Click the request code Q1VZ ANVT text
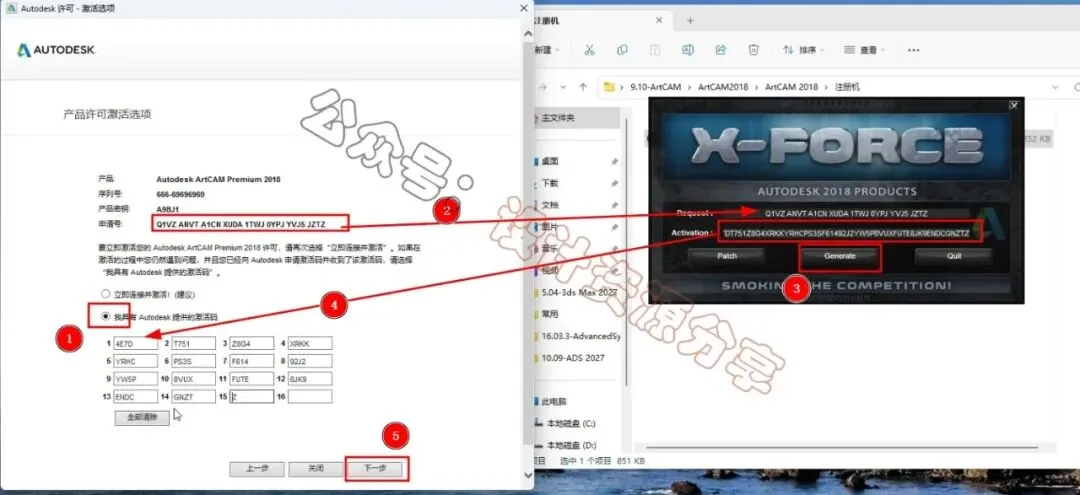This screenshot has height=495, width=1080. 241,224
